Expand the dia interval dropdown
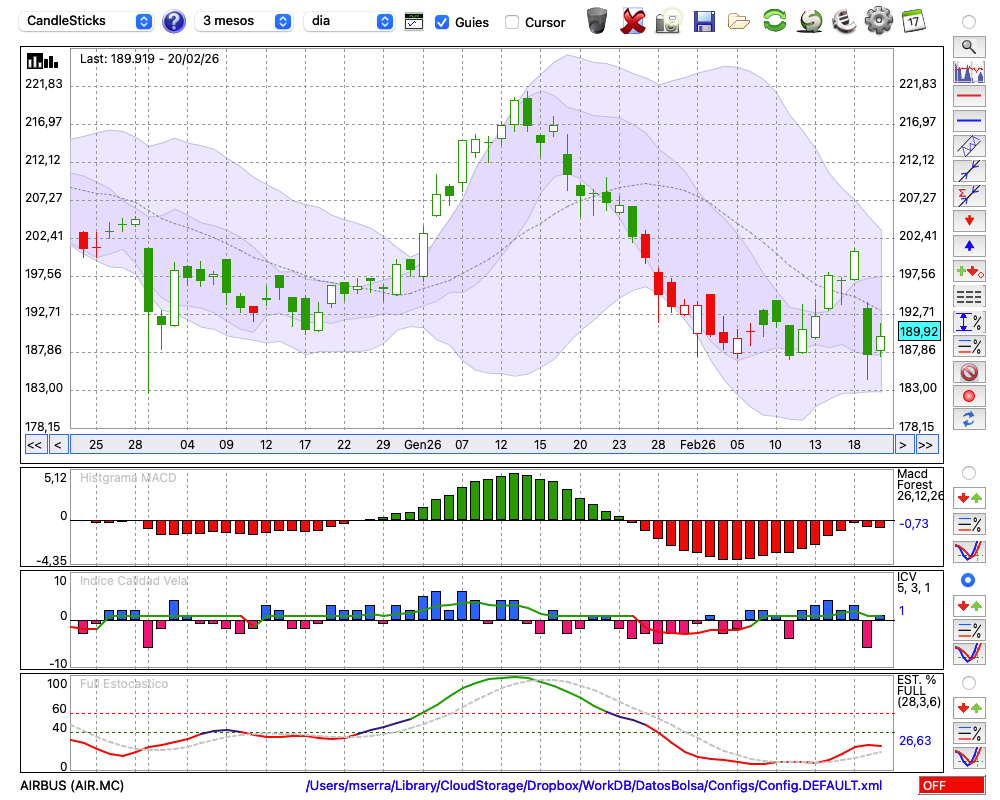Viewport: 1000px width, 800px height. click(x=349, y=21)
